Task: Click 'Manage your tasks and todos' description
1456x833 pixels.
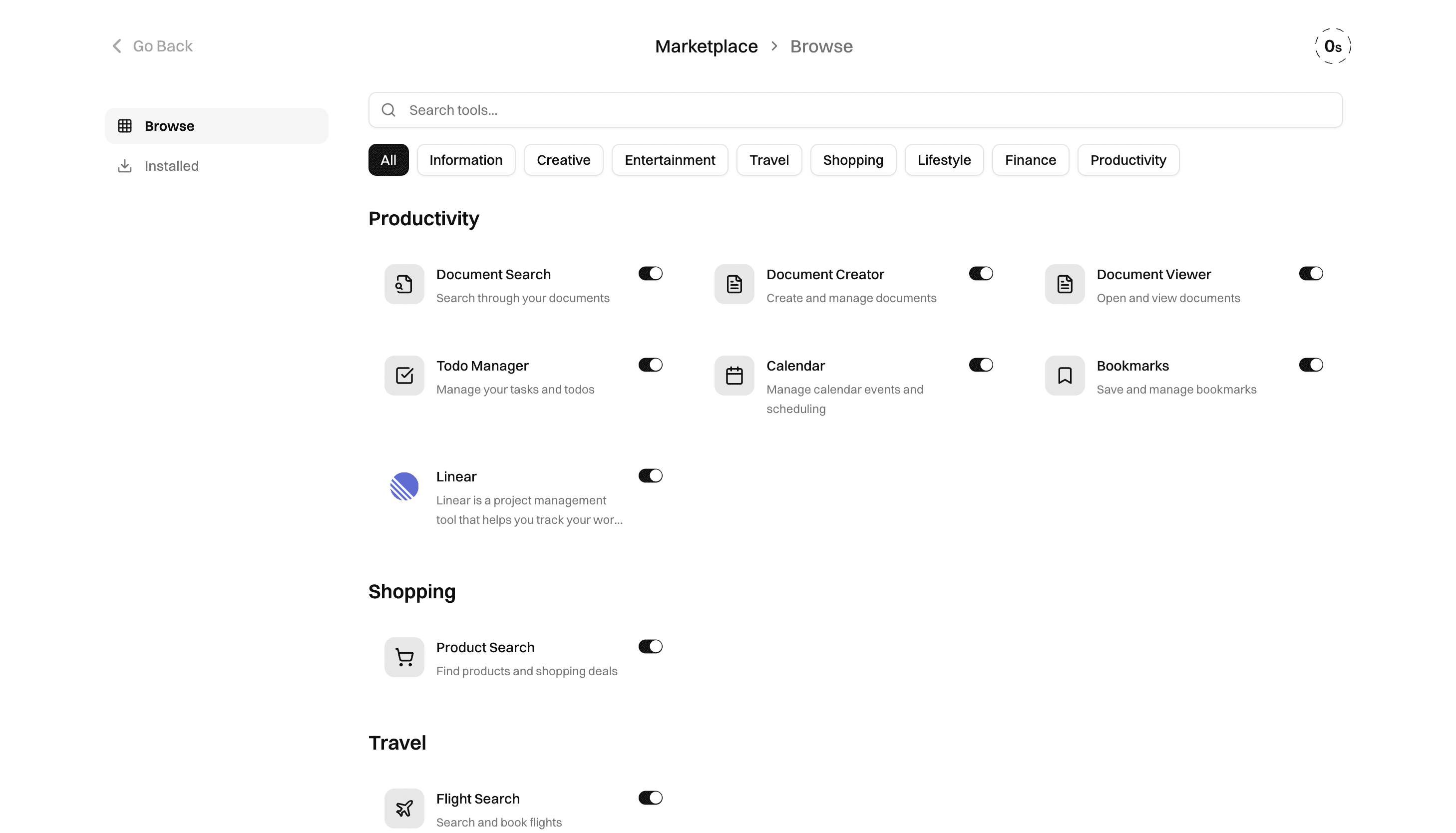Action: click(515, 390)
